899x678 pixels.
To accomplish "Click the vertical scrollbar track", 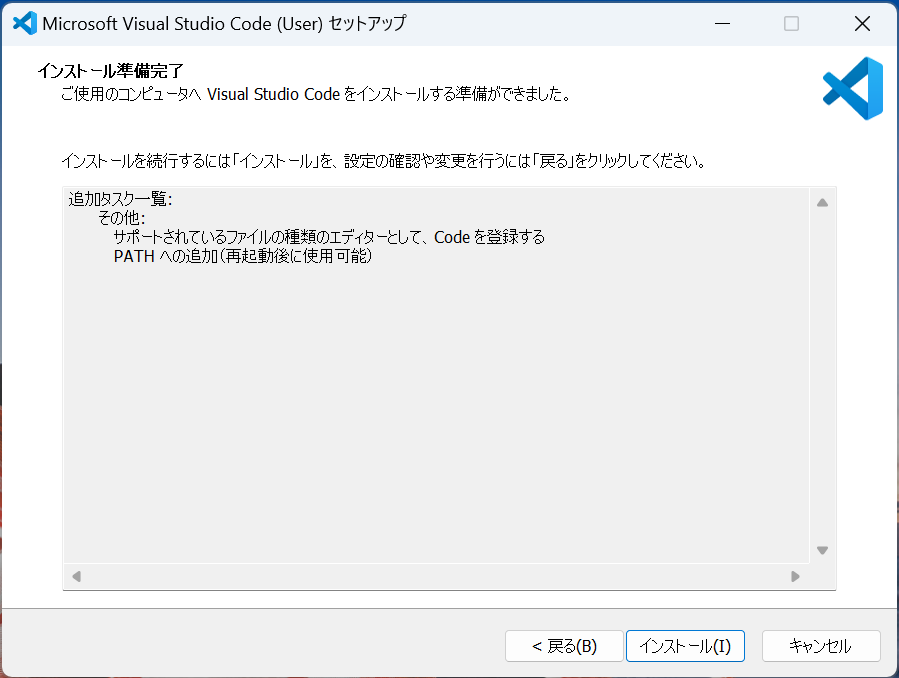I will tap(822, 380).
